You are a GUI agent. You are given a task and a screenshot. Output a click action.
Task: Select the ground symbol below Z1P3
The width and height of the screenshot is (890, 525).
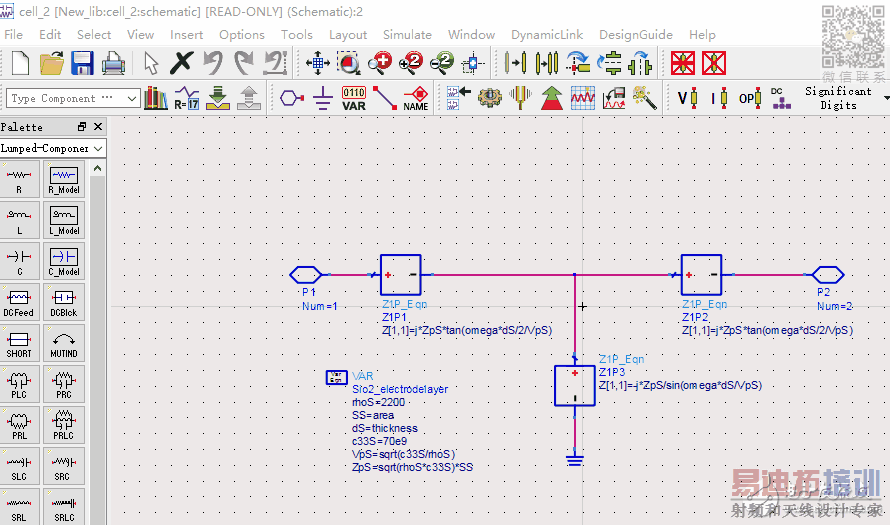pyautogui.click(x=574, y=459)
